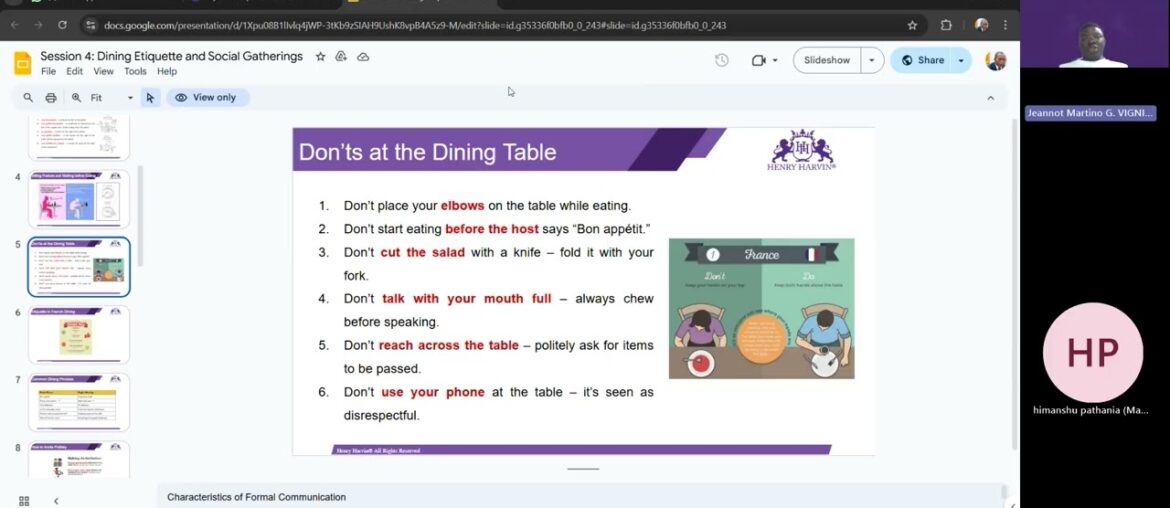This screenshot has width=1170, height=508.
Task: Open the View menu
Action: 104,72
